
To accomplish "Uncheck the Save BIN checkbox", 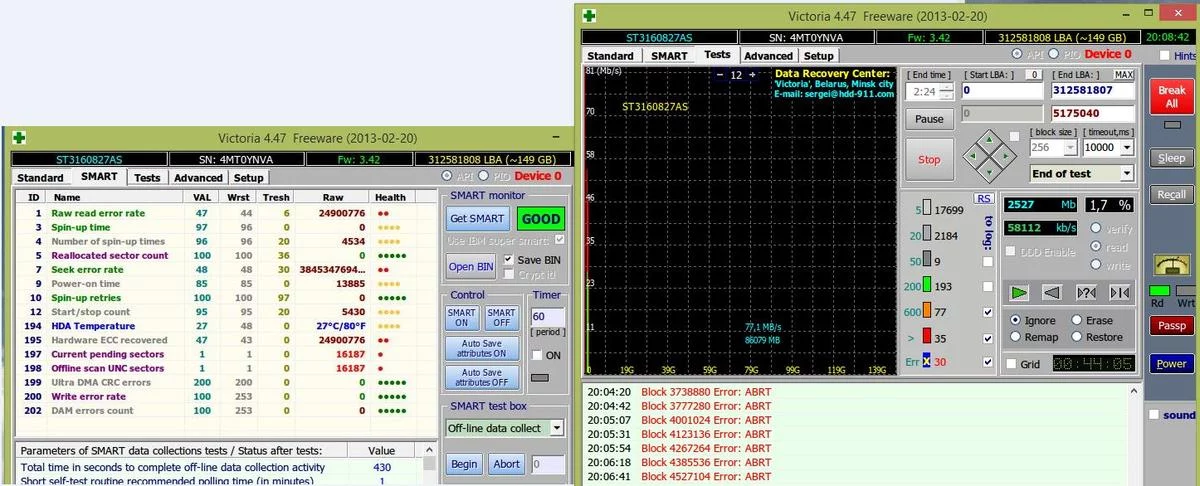I will pyautogui.click(x=508, y=260).
